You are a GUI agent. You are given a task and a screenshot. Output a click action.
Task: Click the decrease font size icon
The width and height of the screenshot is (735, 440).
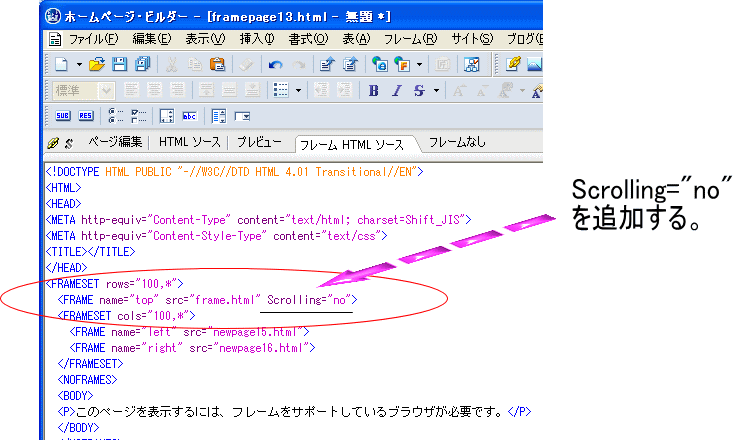coord(482,90)
